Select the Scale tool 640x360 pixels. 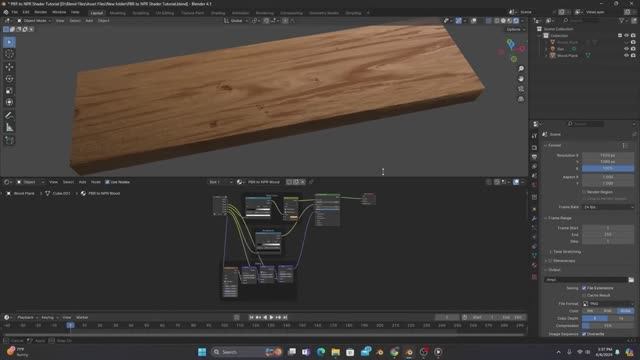(9, 91)
